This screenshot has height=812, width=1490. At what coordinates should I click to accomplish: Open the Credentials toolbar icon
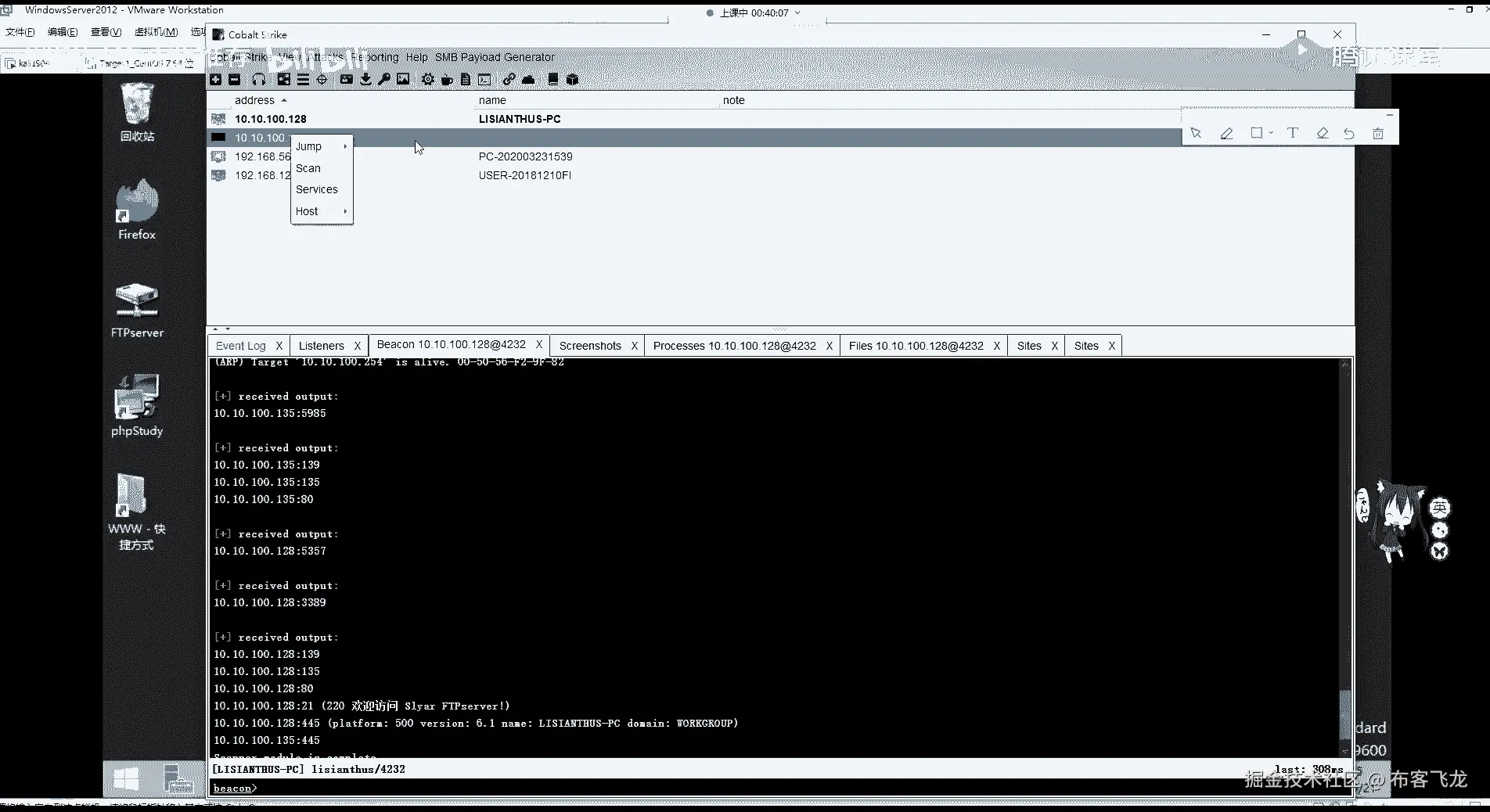point(347,79)
